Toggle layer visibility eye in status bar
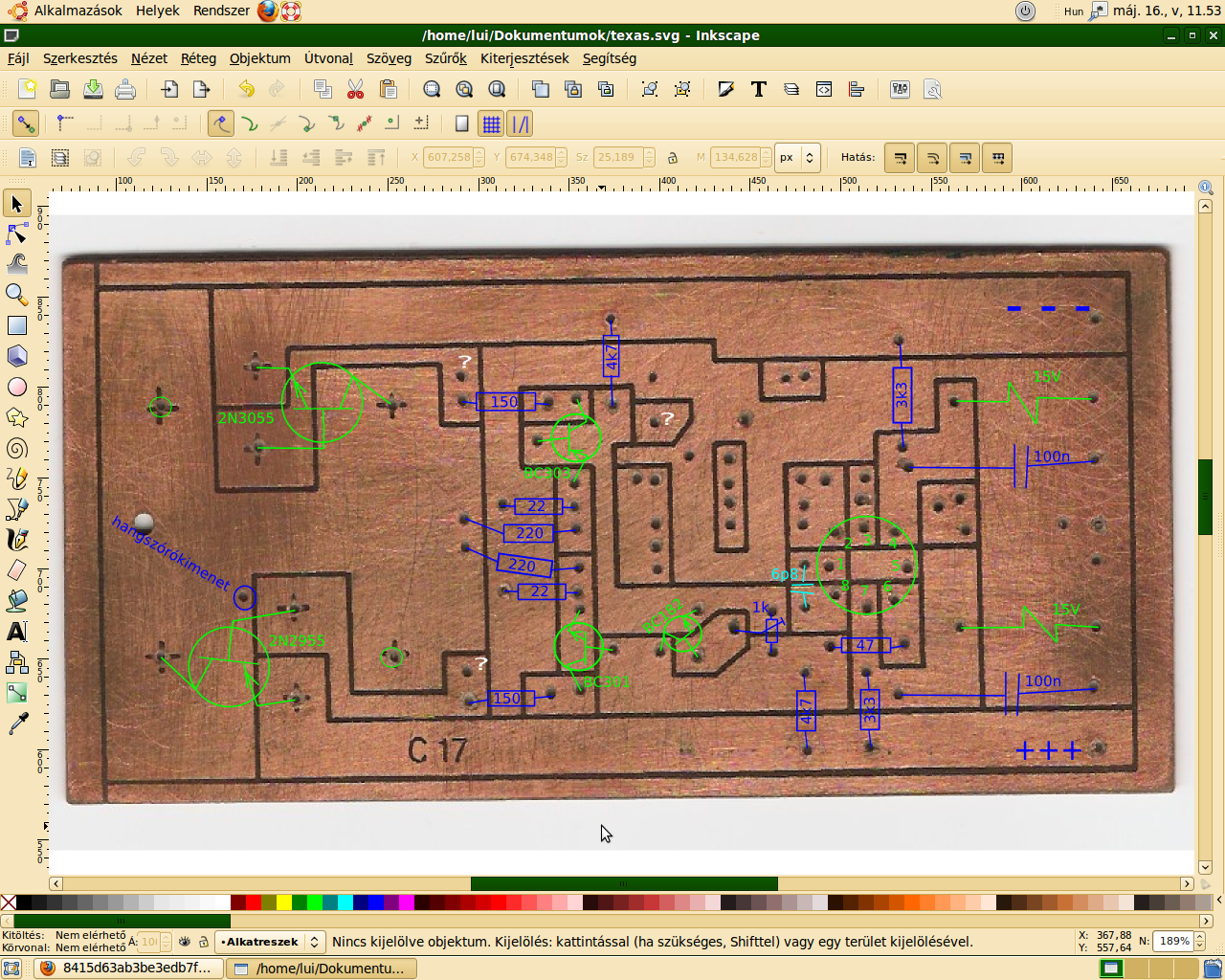 (185, 942)
